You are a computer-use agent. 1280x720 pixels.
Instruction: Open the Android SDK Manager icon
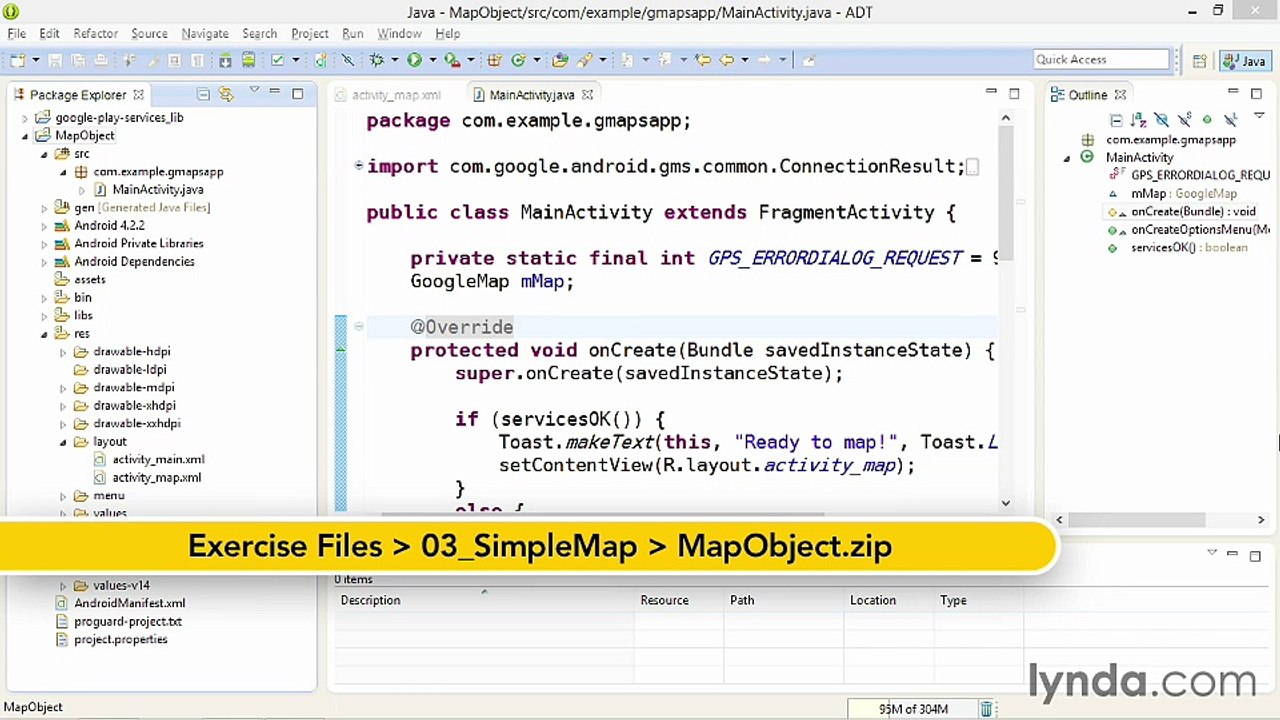225,60
